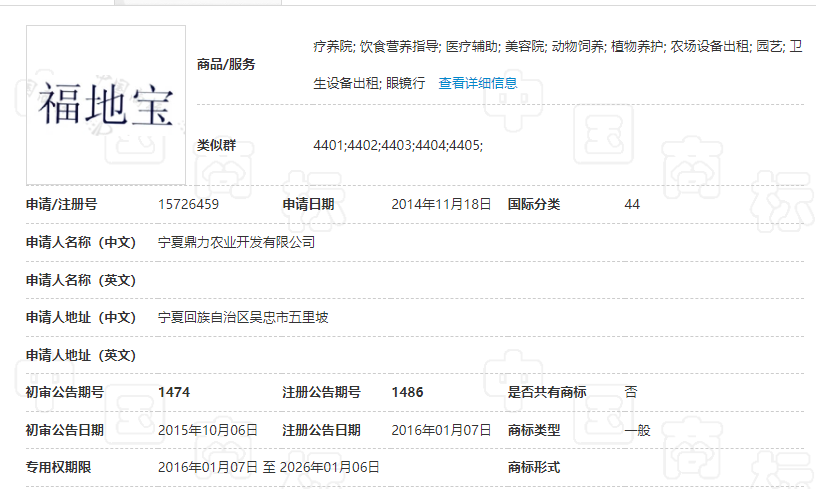This screenshot has width=816, height=489.
Task: Click the 查看详细信息 link
Action: pos(478,83)
